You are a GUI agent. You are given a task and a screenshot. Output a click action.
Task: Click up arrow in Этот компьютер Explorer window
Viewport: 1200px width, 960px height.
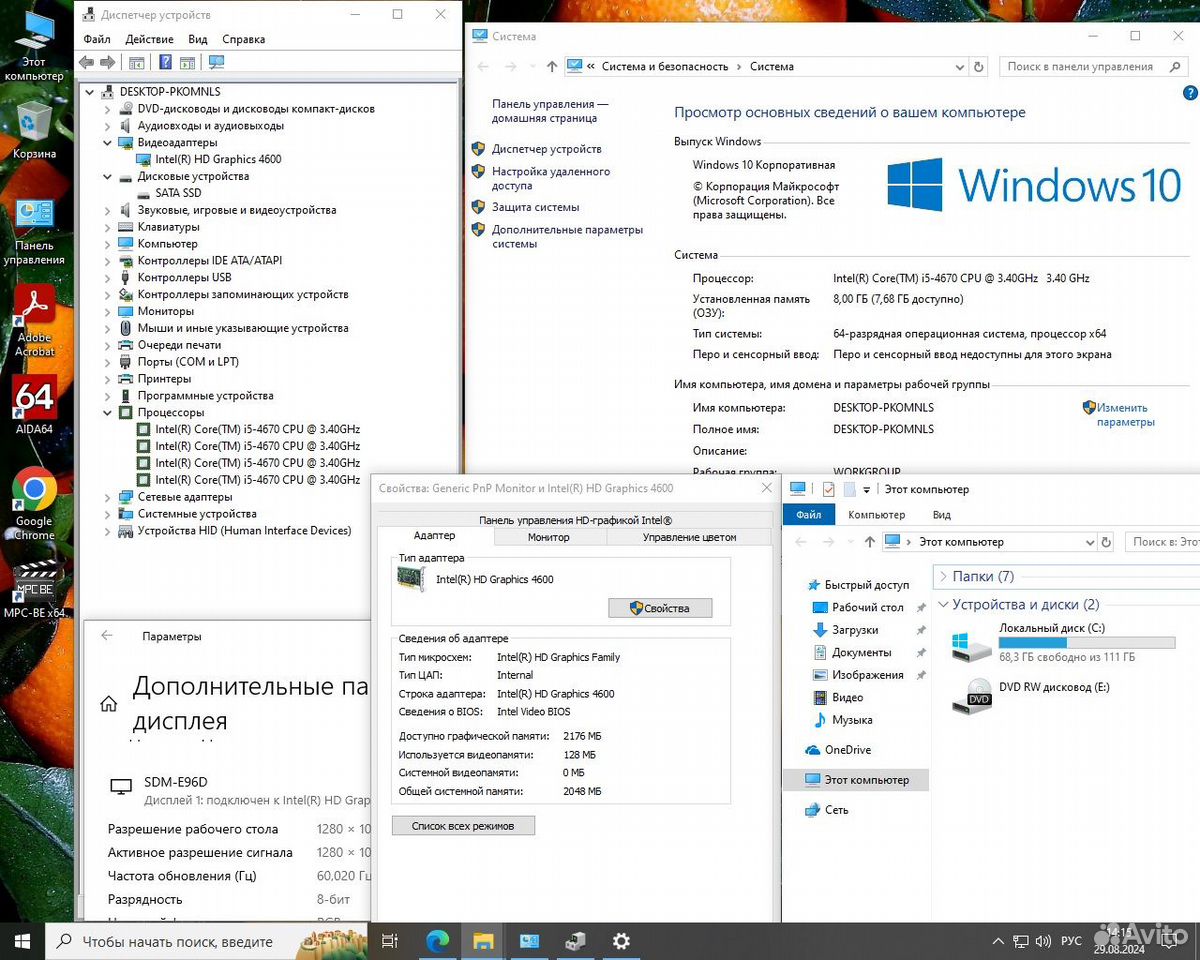pos(869,542)
